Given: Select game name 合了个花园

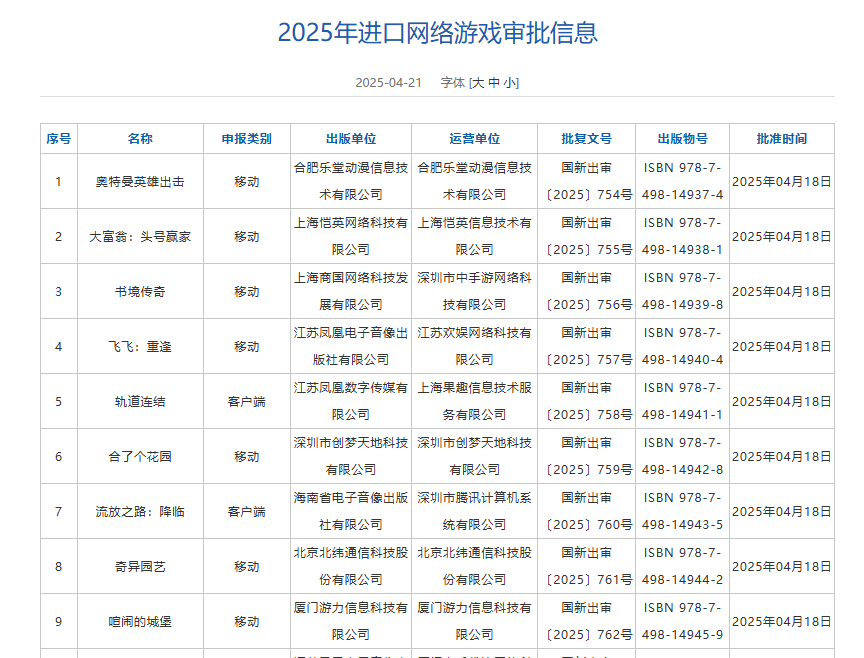Looking at the screenshot, I should click(140, 457).
